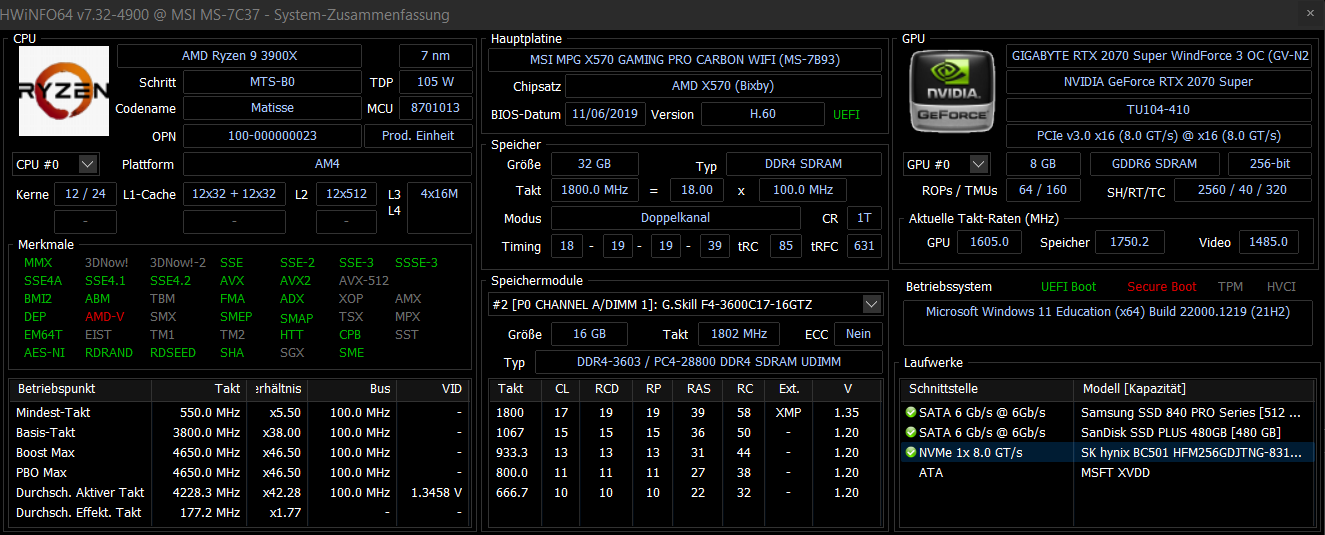This screenshot has height=535, width=1325.
Task: Click the MSI MPG X570 GAMING PRO CARBON field
Action: [685, 59]
